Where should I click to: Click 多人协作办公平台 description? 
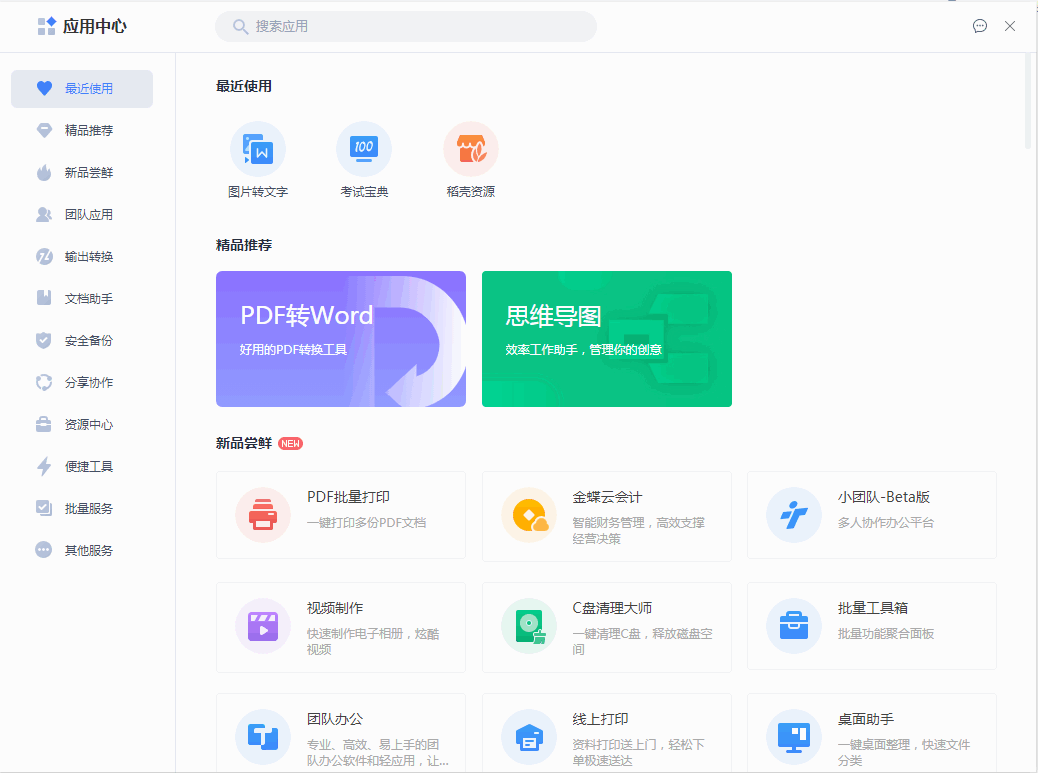click(885, 523)
